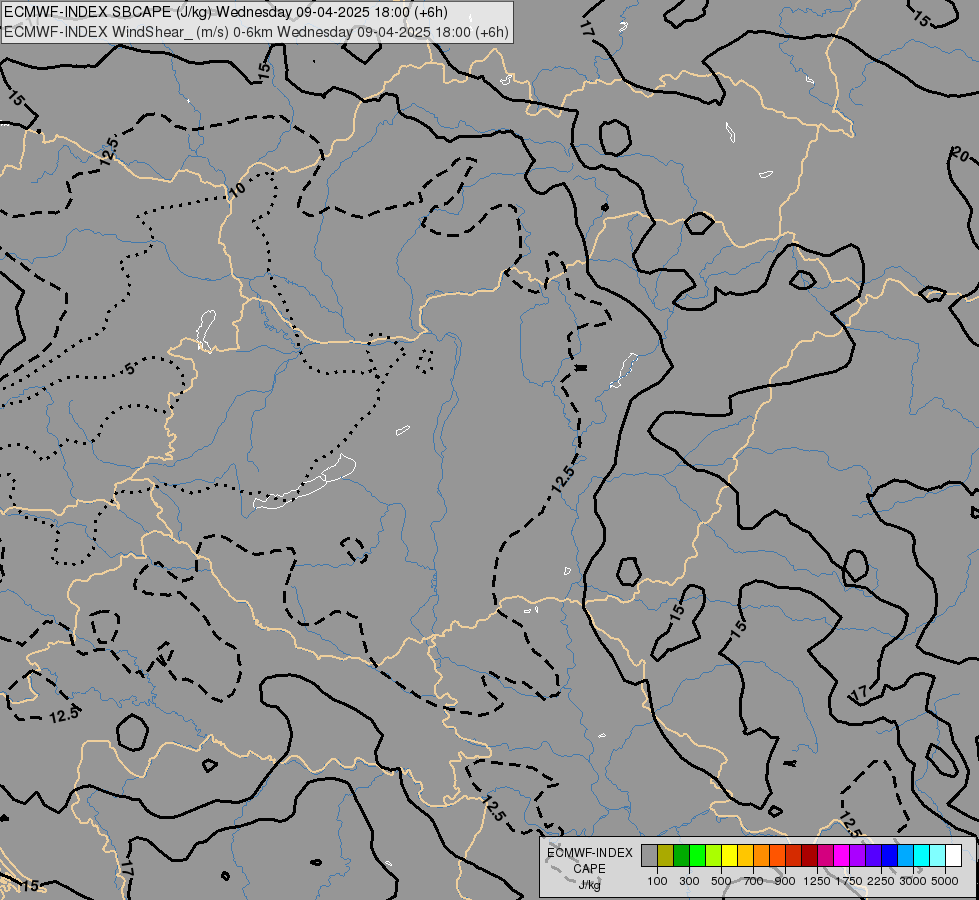979x900 pixels.
Task: Click the CAPE label in the legend
Action: (x=589, y=869)
